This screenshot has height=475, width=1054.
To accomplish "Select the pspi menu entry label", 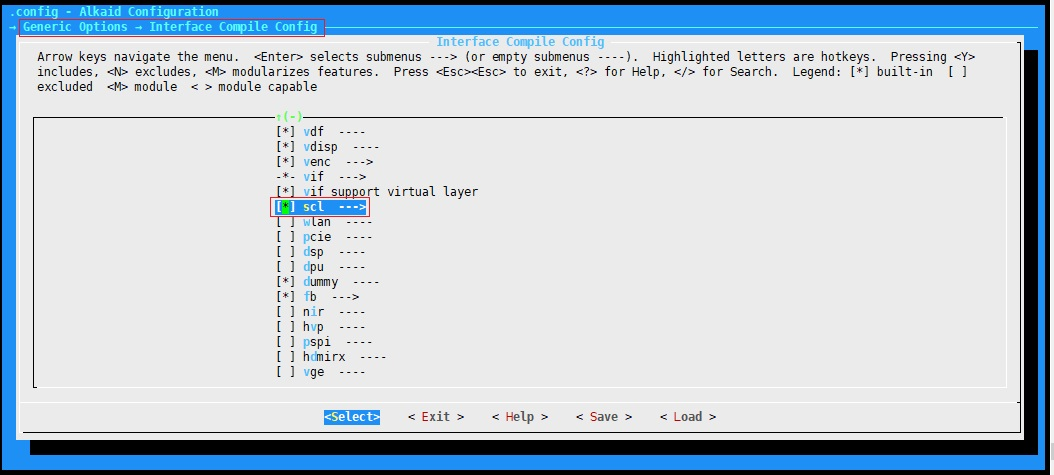I will click(x=317, y=342).
